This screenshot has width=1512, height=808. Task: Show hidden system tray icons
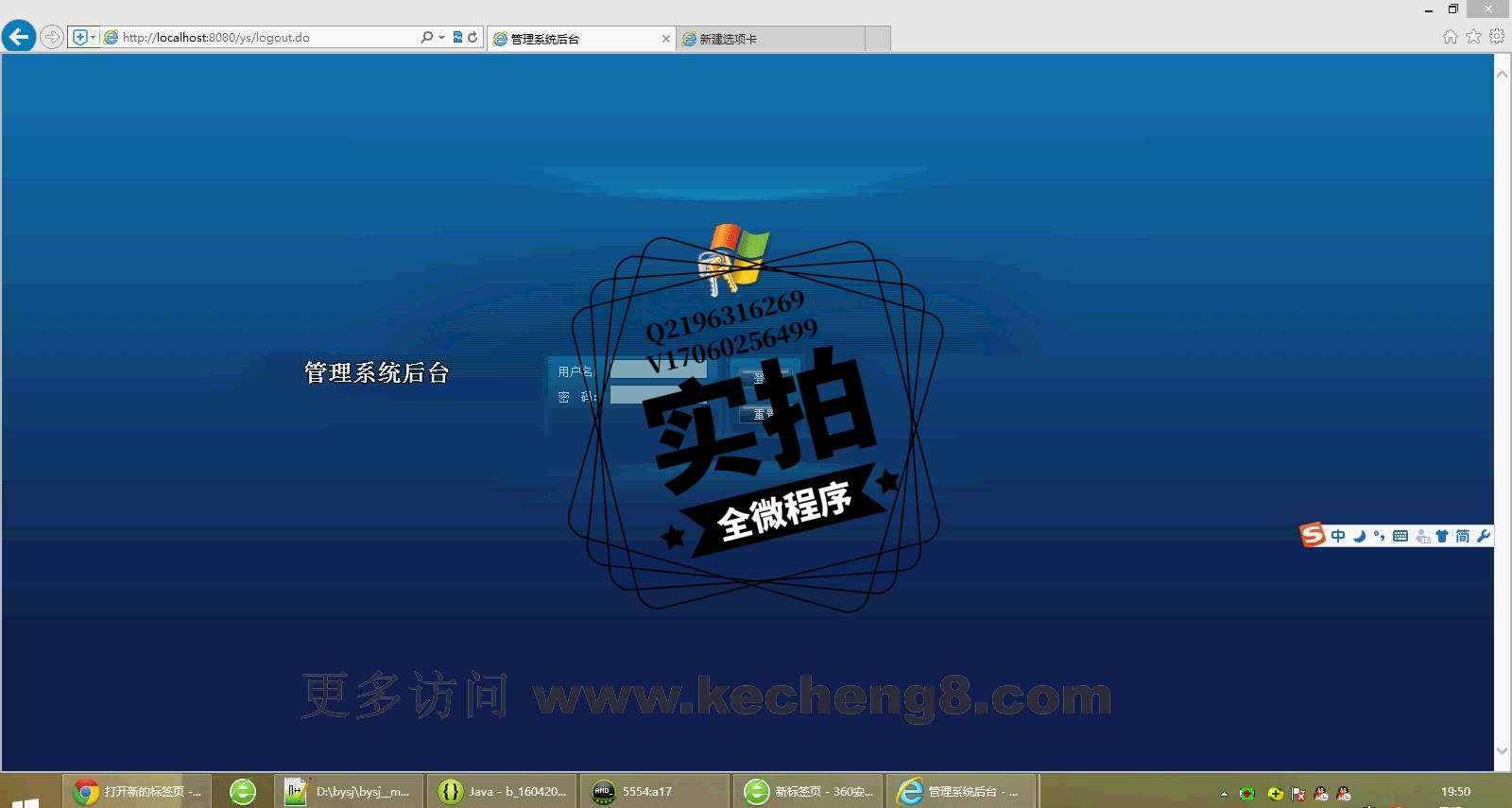pos(1224,793)
